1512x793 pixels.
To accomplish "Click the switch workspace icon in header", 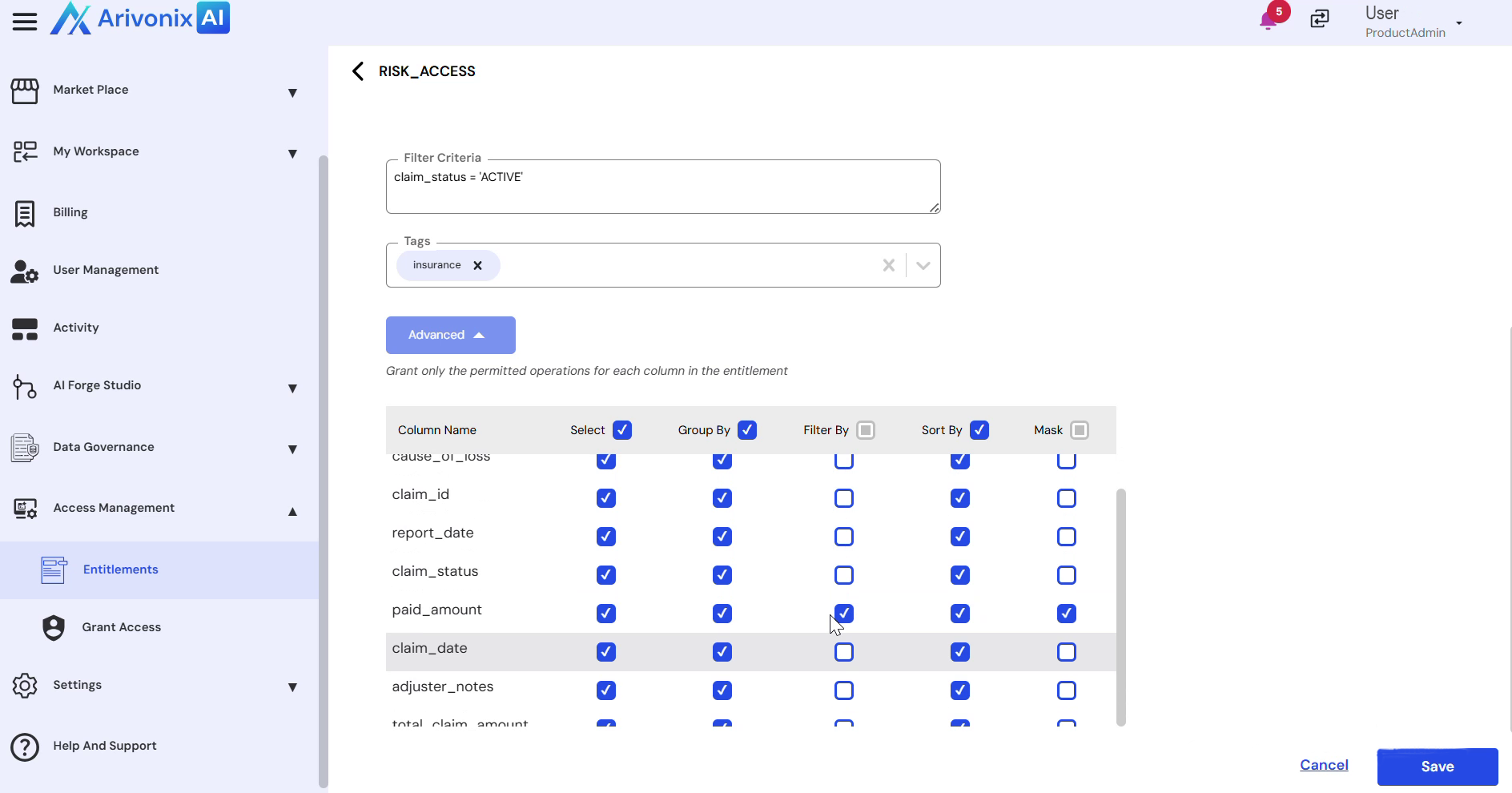I will coord(1320,19).
